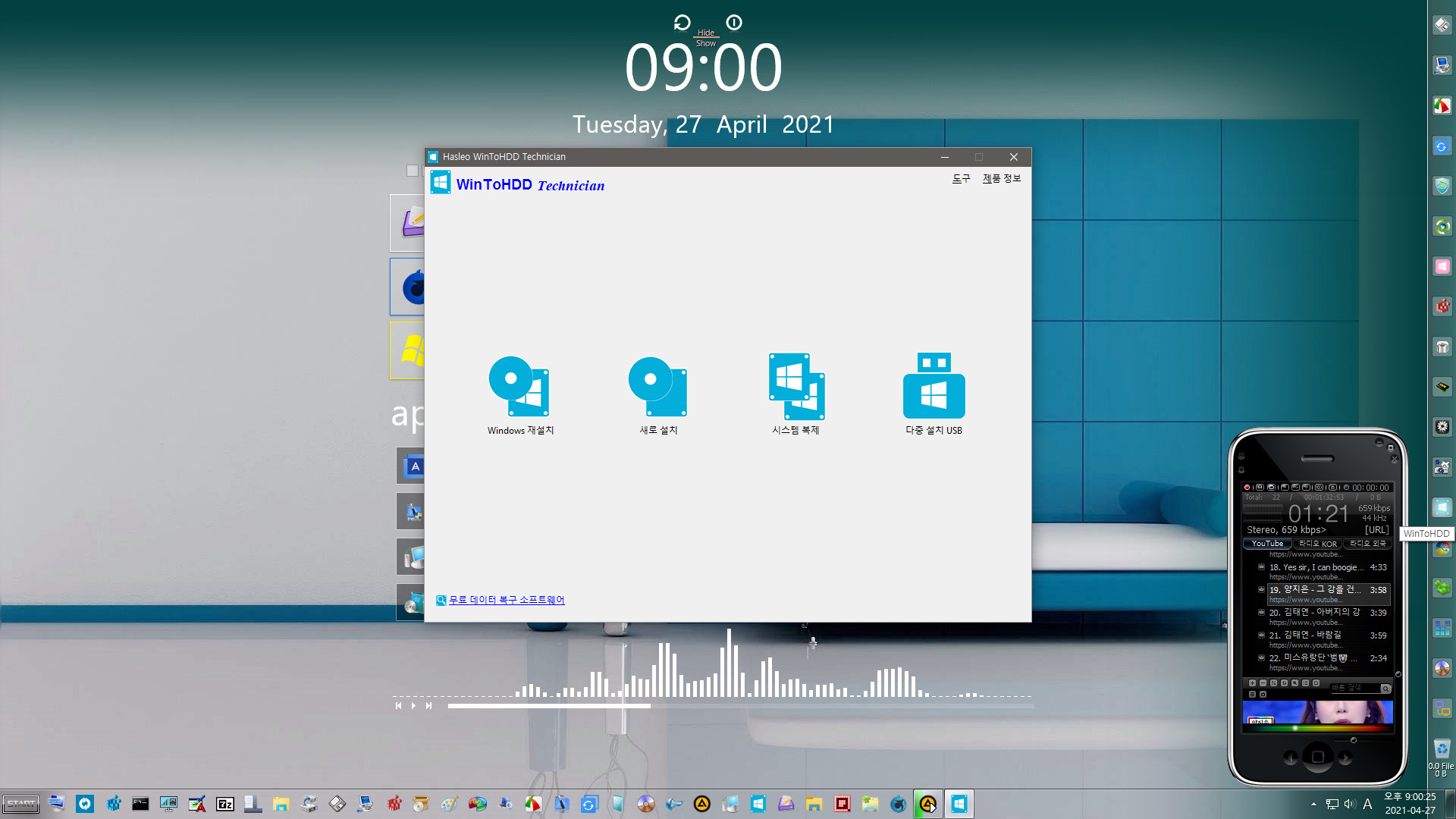This screenshot has width=1456, height=819.
Task: Open the shield icon in right dock
Action: click(1442, 186)
